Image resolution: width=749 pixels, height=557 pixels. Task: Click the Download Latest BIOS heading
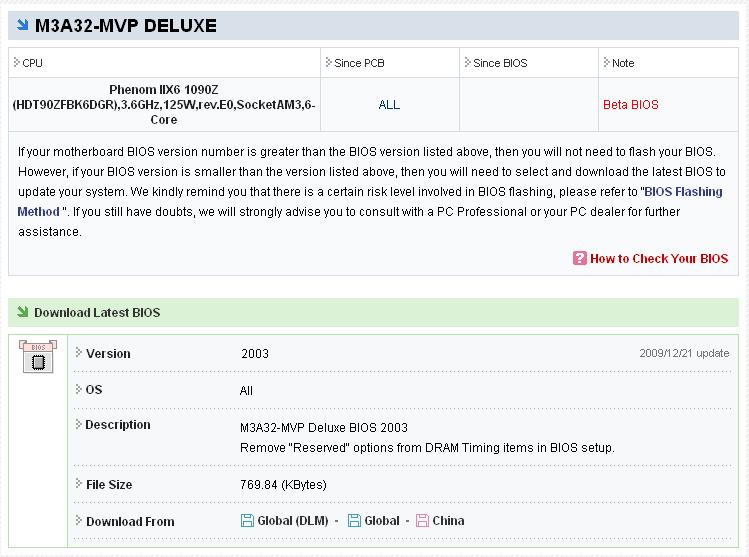click(x=97, y=312)
